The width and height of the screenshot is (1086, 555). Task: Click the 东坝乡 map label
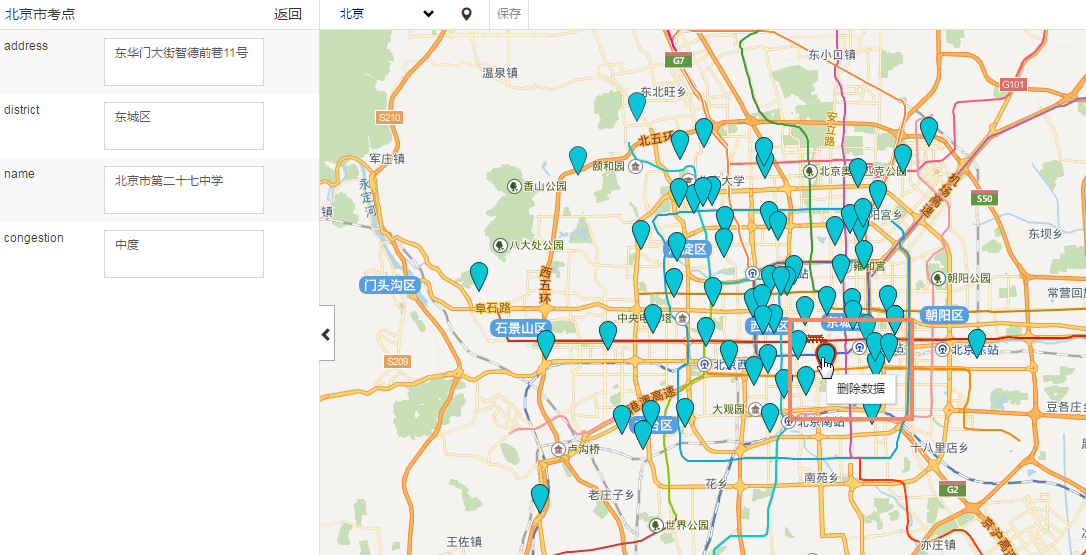point(1045,234)
